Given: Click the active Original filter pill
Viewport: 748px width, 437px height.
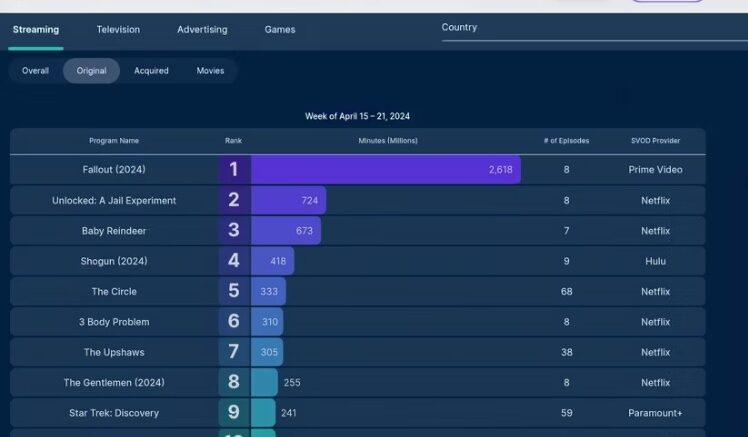Looking at the screenshot, I should point(91,71).
